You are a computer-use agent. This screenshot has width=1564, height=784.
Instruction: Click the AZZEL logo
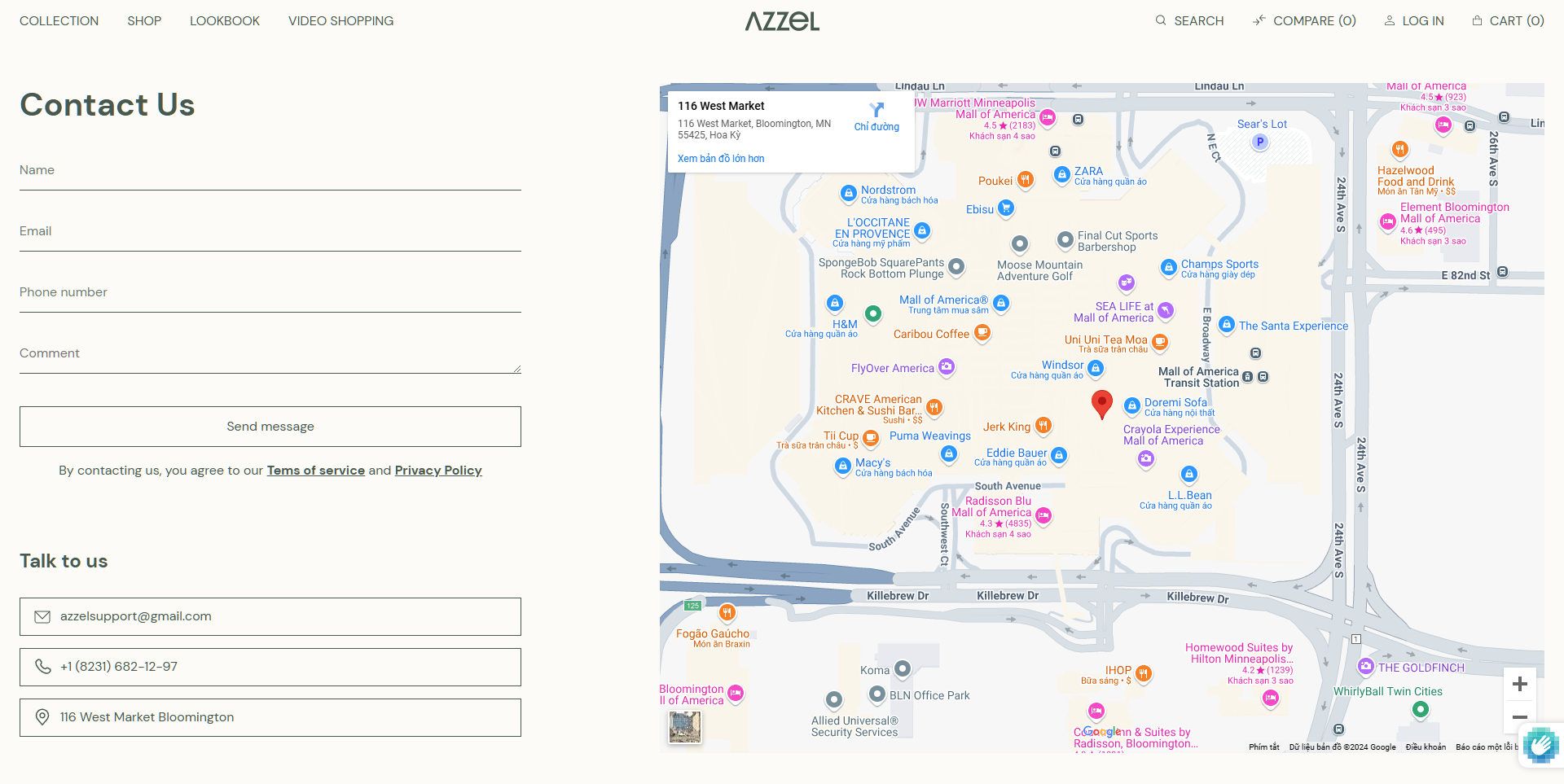click(x=782, y=21)
